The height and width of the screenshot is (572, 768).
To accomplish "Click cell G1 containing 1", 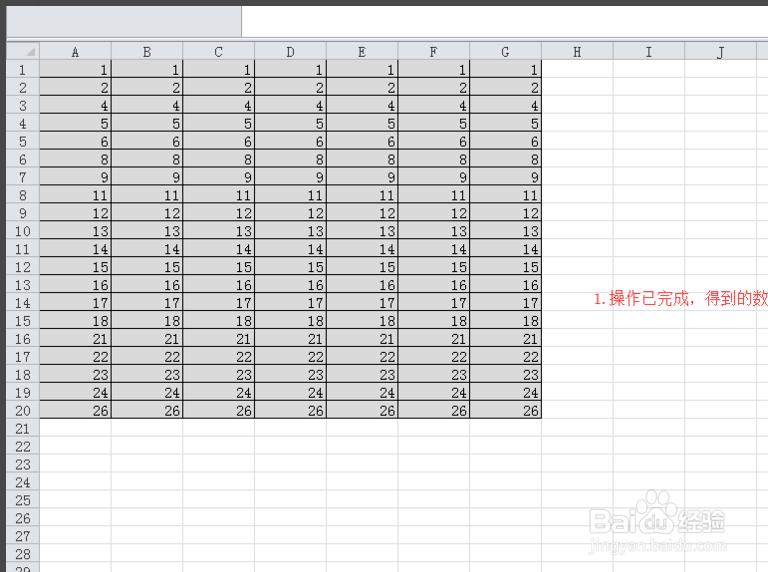I will click(505, 69).
